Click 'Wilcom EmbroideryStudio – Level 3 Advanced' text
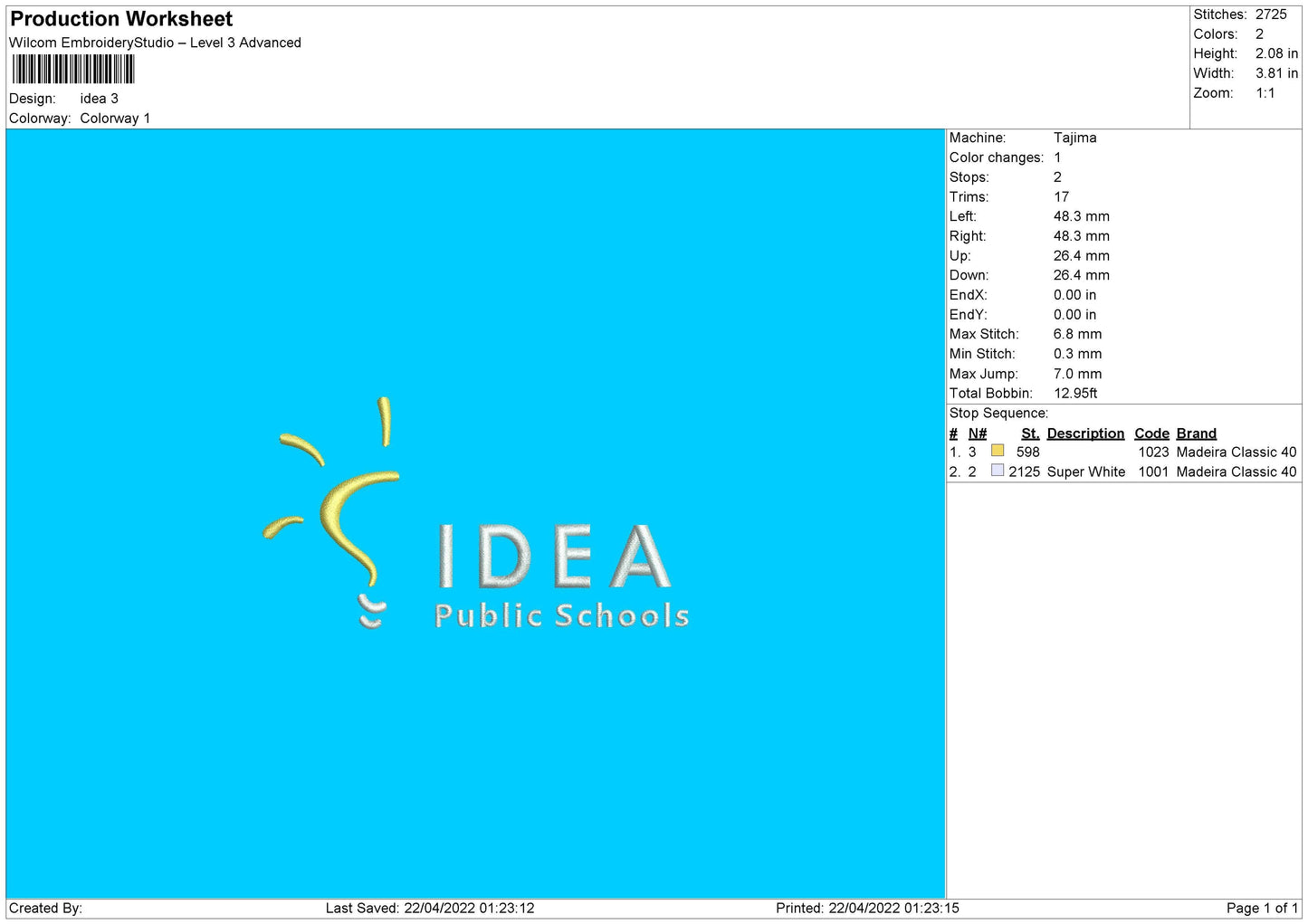 155,43
